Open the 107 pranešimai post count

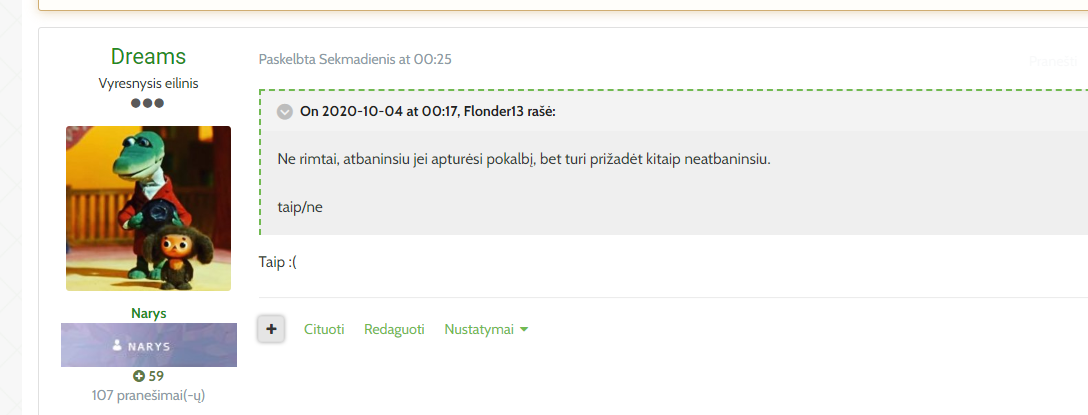(x=148, y=396)
